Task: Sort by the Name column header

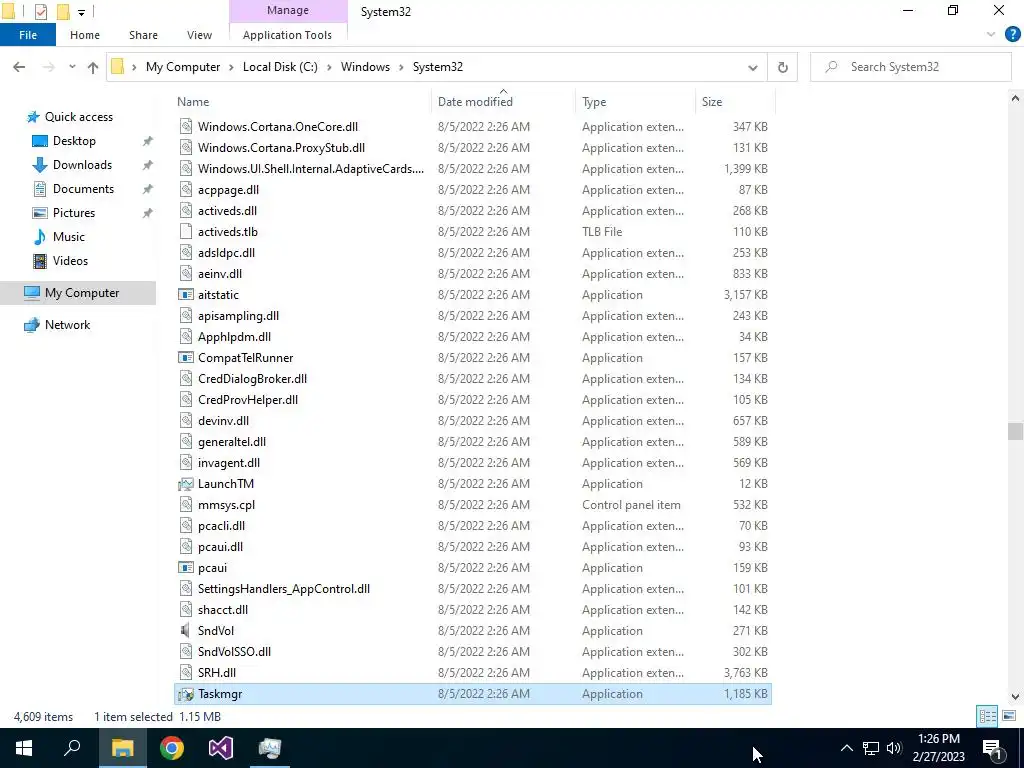Action: 193,102
